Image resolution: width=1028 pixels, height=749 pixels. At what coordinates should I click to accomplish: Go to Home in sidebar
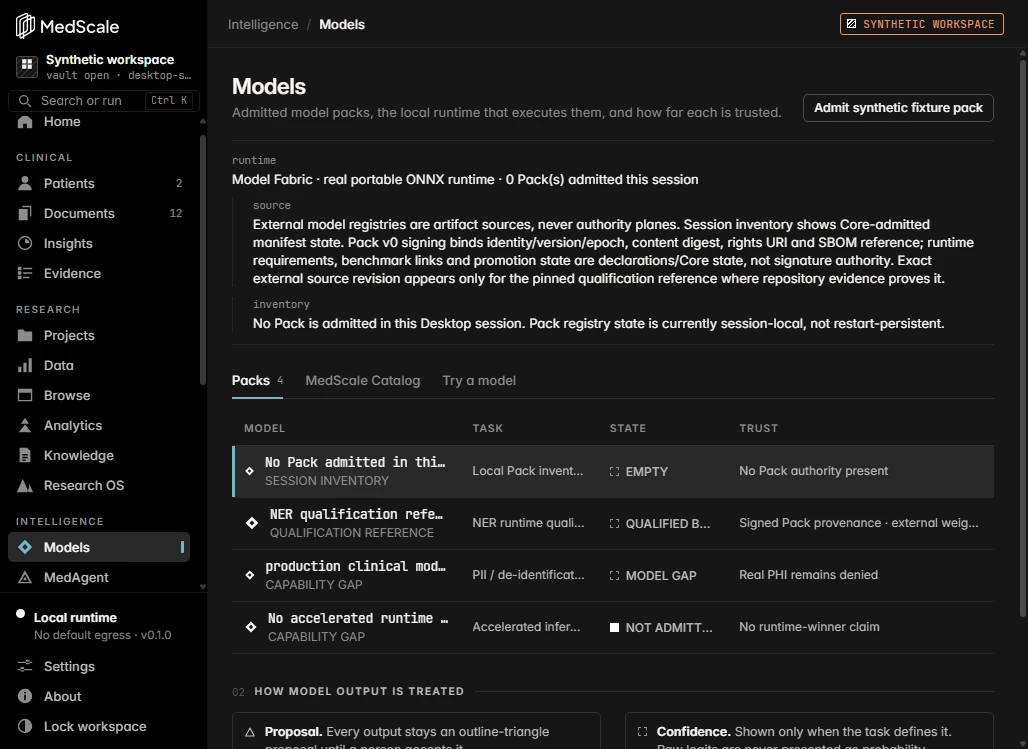[x=100, y=122]
